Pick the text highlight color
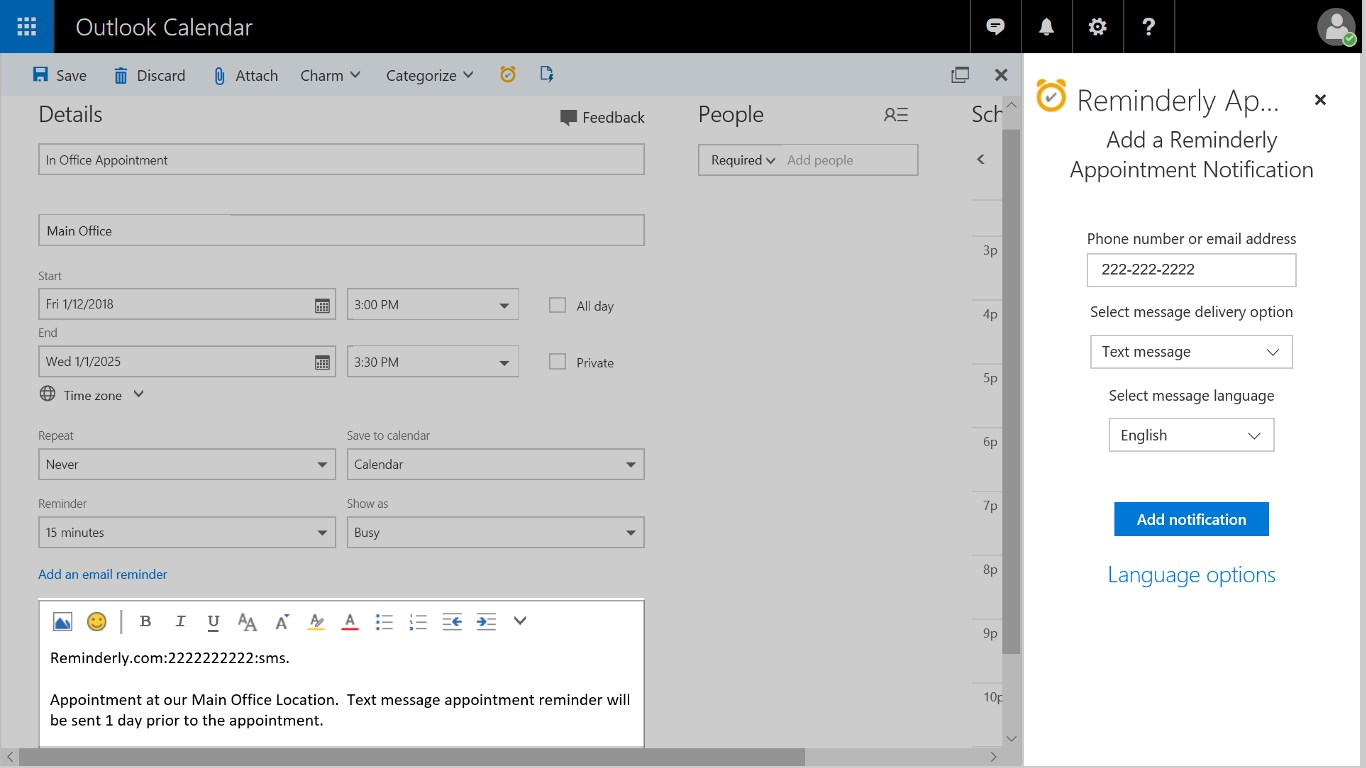The height and width of the screenshot is (768, 1366). pyautogui.click(x=316, y=622)
